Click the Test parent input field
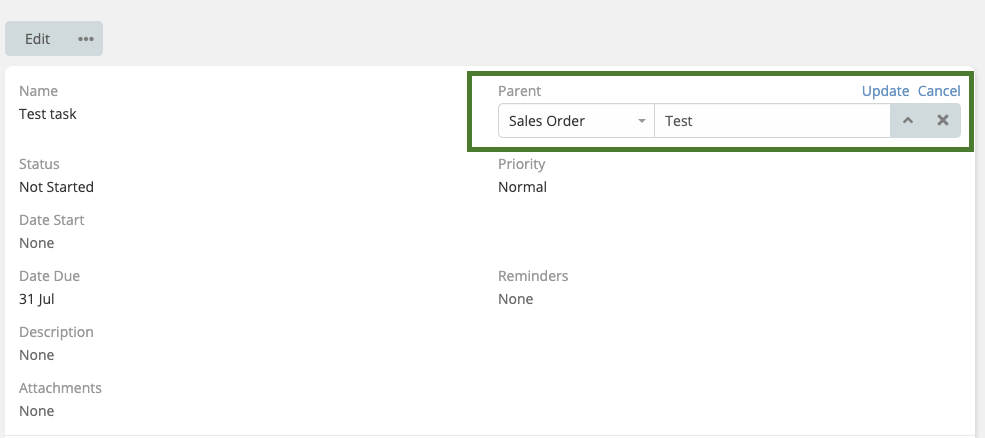 (x=771, y=121)
